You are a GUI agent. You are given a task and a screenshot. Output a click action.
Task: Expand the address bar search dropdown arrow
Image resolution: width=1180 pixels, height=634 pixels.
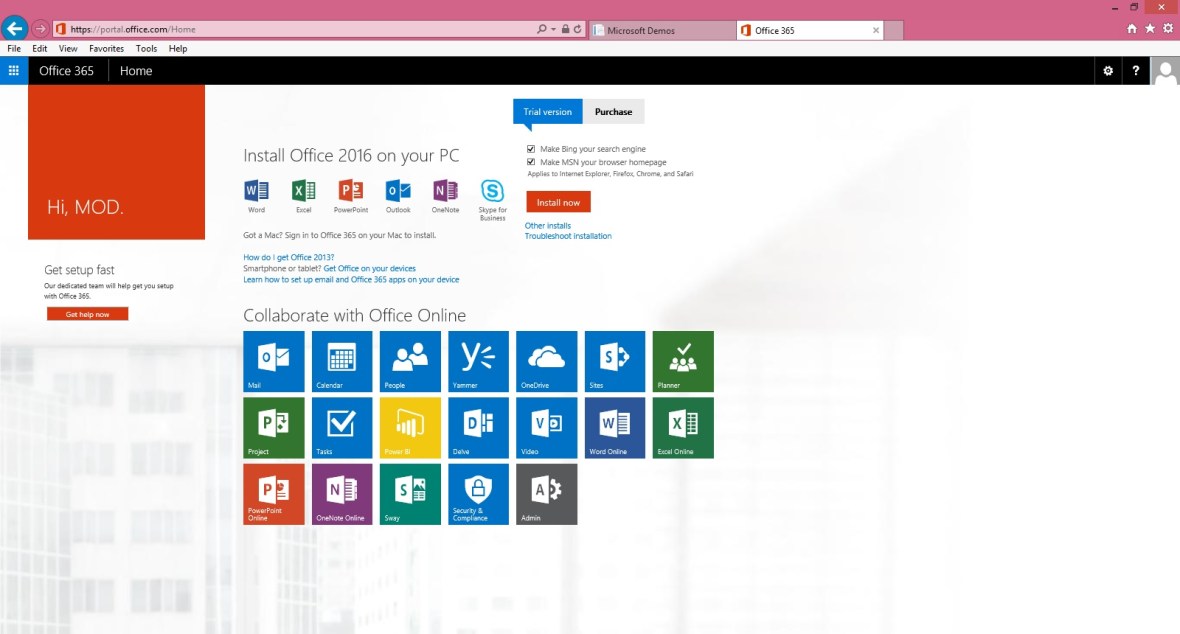[554, 30]
